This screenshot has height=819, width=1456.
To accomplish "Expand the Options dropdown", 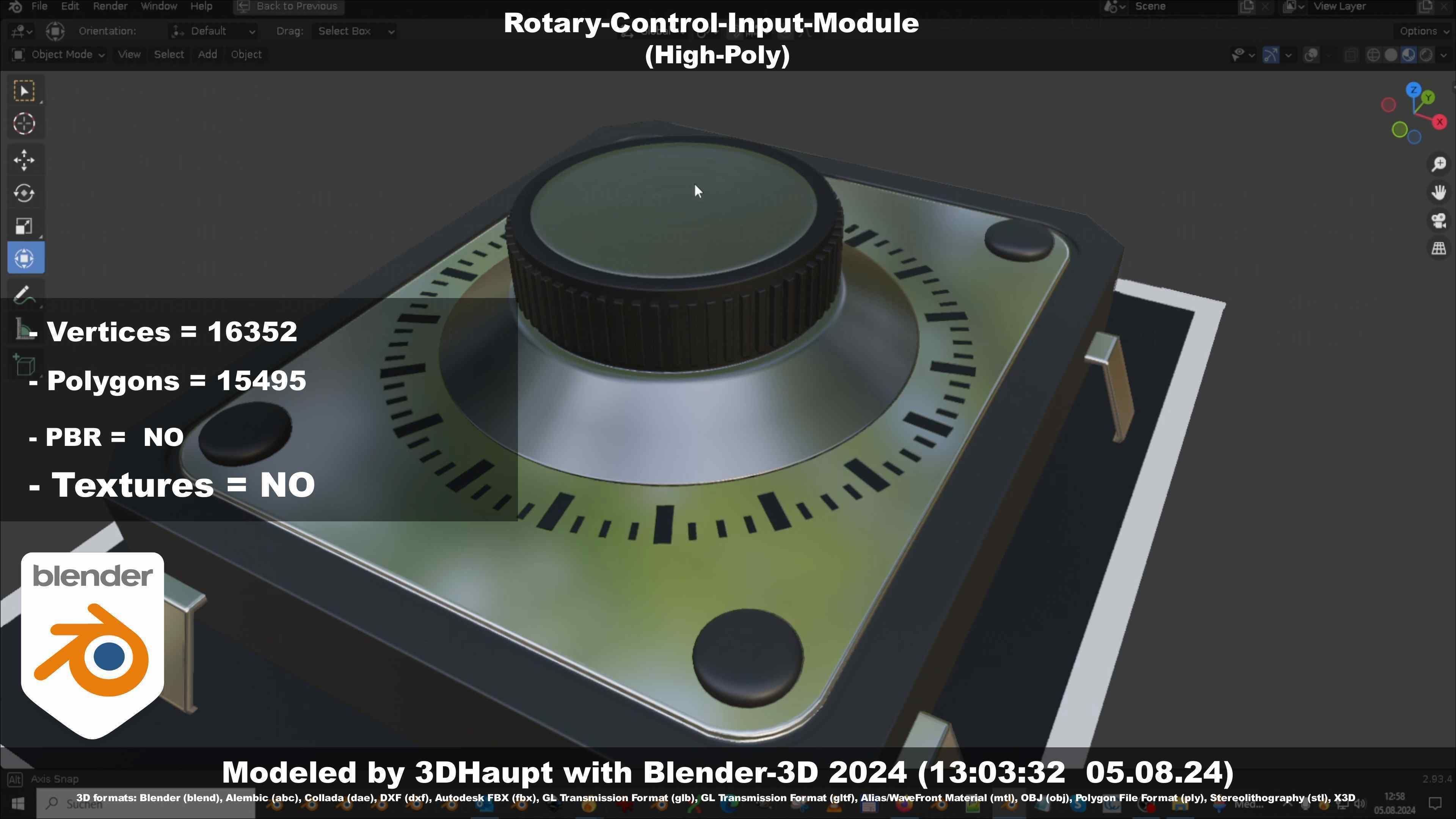I will (x=1423, y=31).
